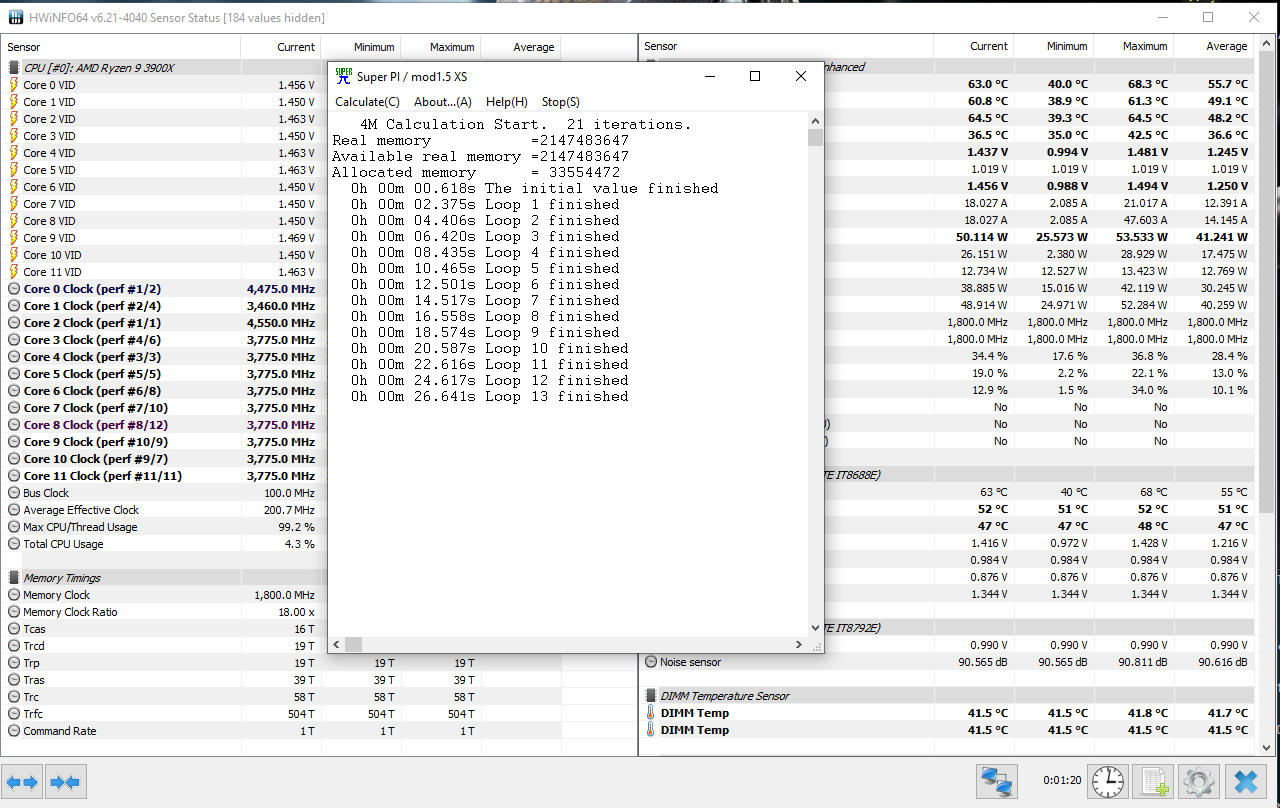Click the DIMM Temperature Sensor header icon
Image resolution: width=1280 pixels, height=808 pixels.
650,696
